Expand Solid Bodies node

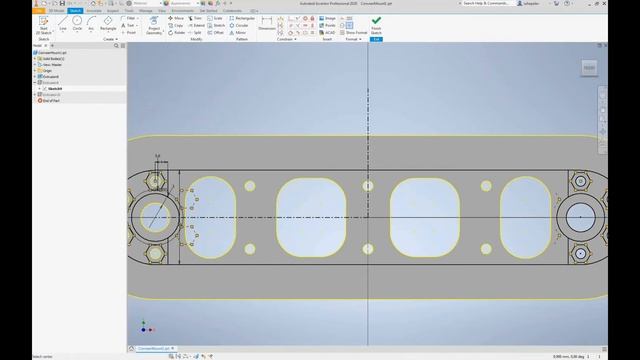(35, 59)
